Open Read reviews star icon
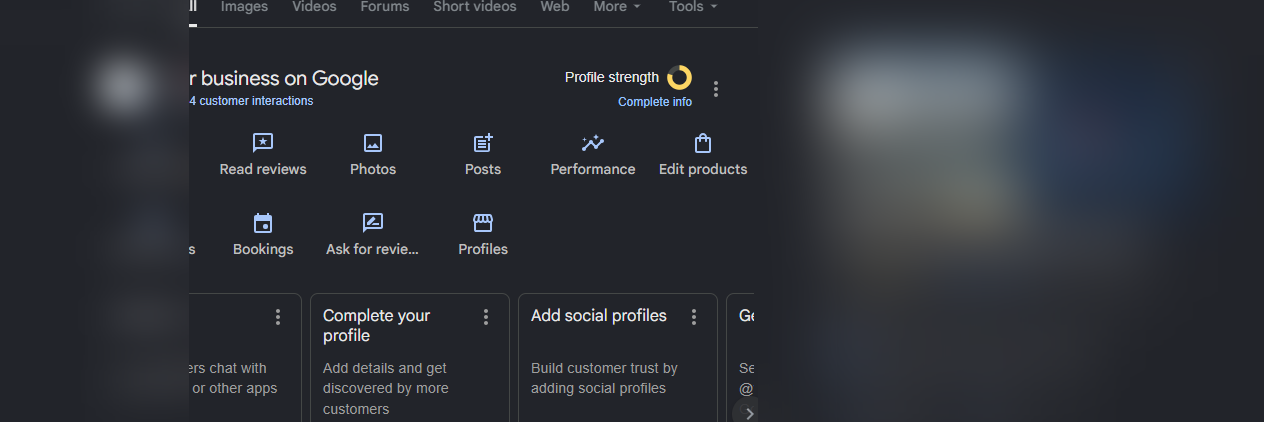Image resolution: width=1264 pixels, height=422 pixels. pos(263,143)
